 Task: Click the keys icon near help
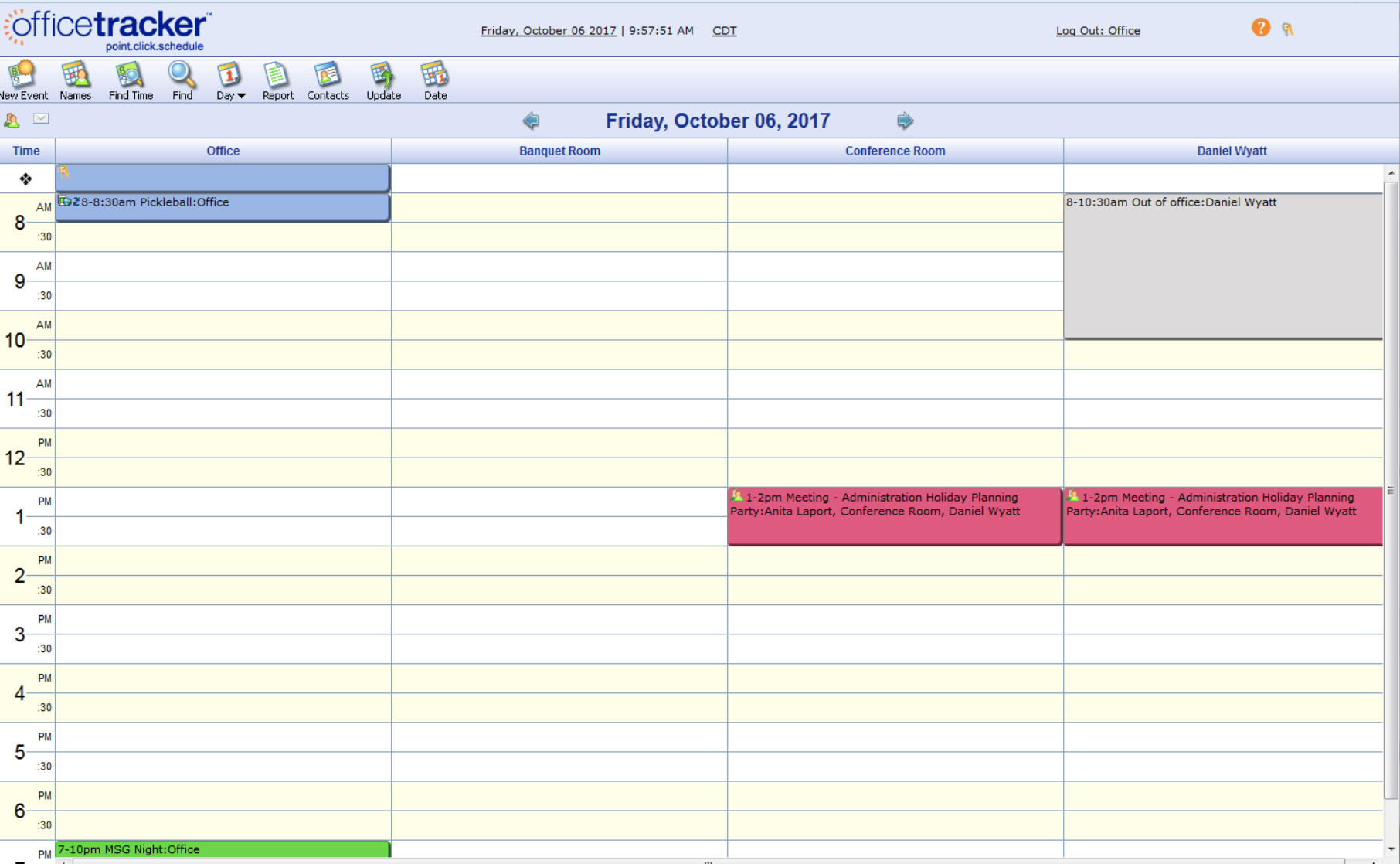coord(1288,28)
